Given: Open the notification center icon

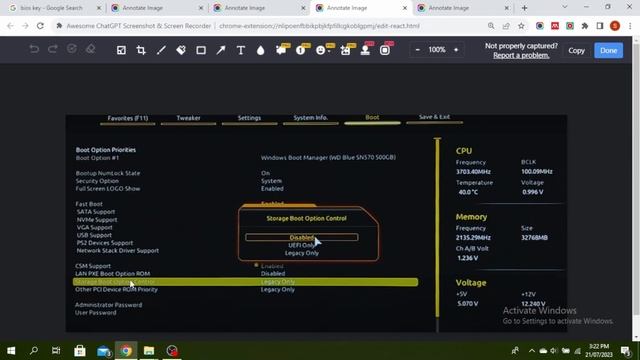Looking at the screenshot, I should pos(625,351).
